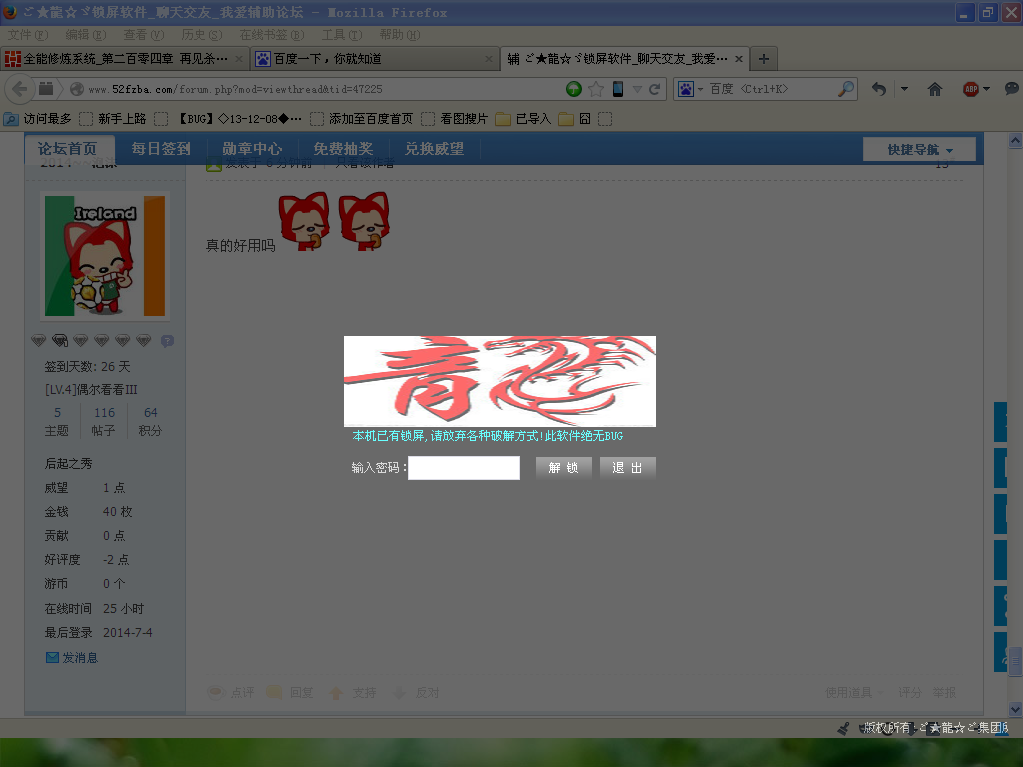
Task: Click the 回复 reply link
Action: 301,693
